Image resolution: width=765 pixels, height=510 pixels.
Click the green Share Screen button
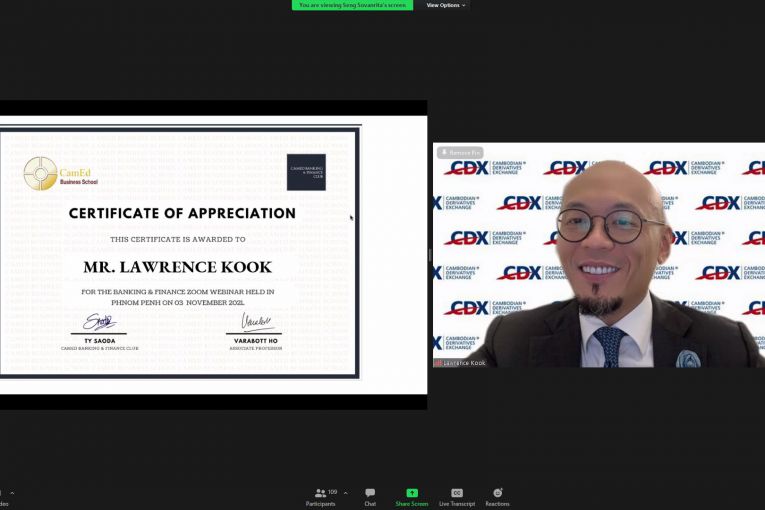pyautogui.click(x=412, y=497)
